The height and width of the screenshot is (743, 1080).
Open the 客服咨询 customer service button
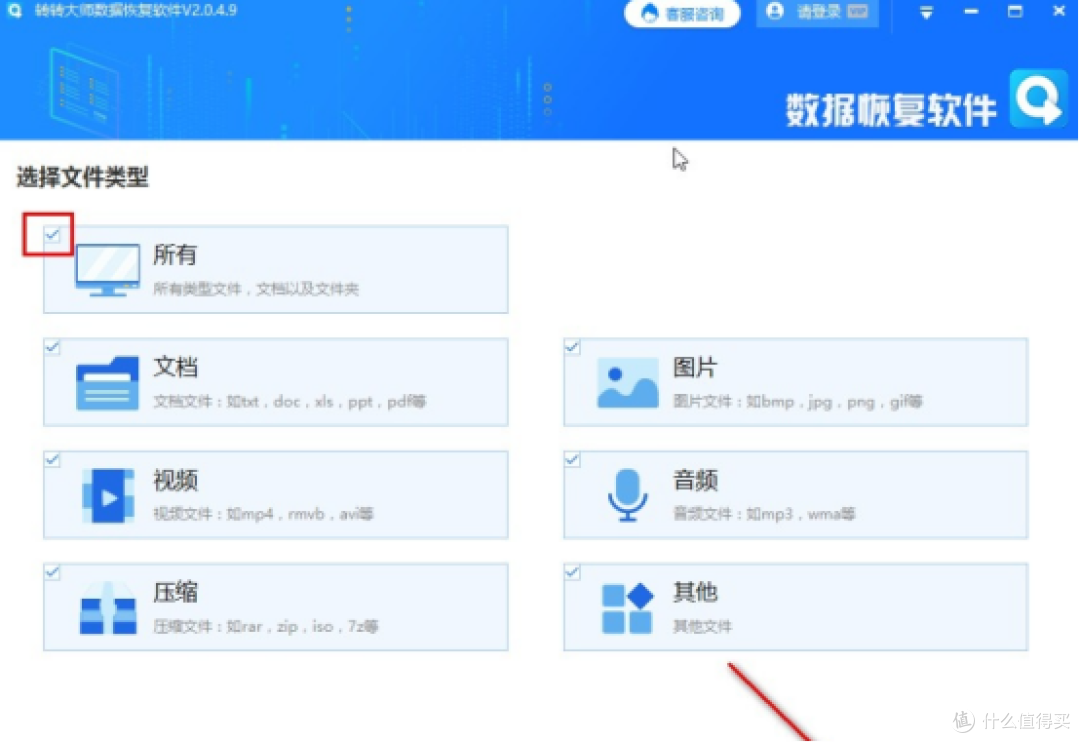click(682, 14)
